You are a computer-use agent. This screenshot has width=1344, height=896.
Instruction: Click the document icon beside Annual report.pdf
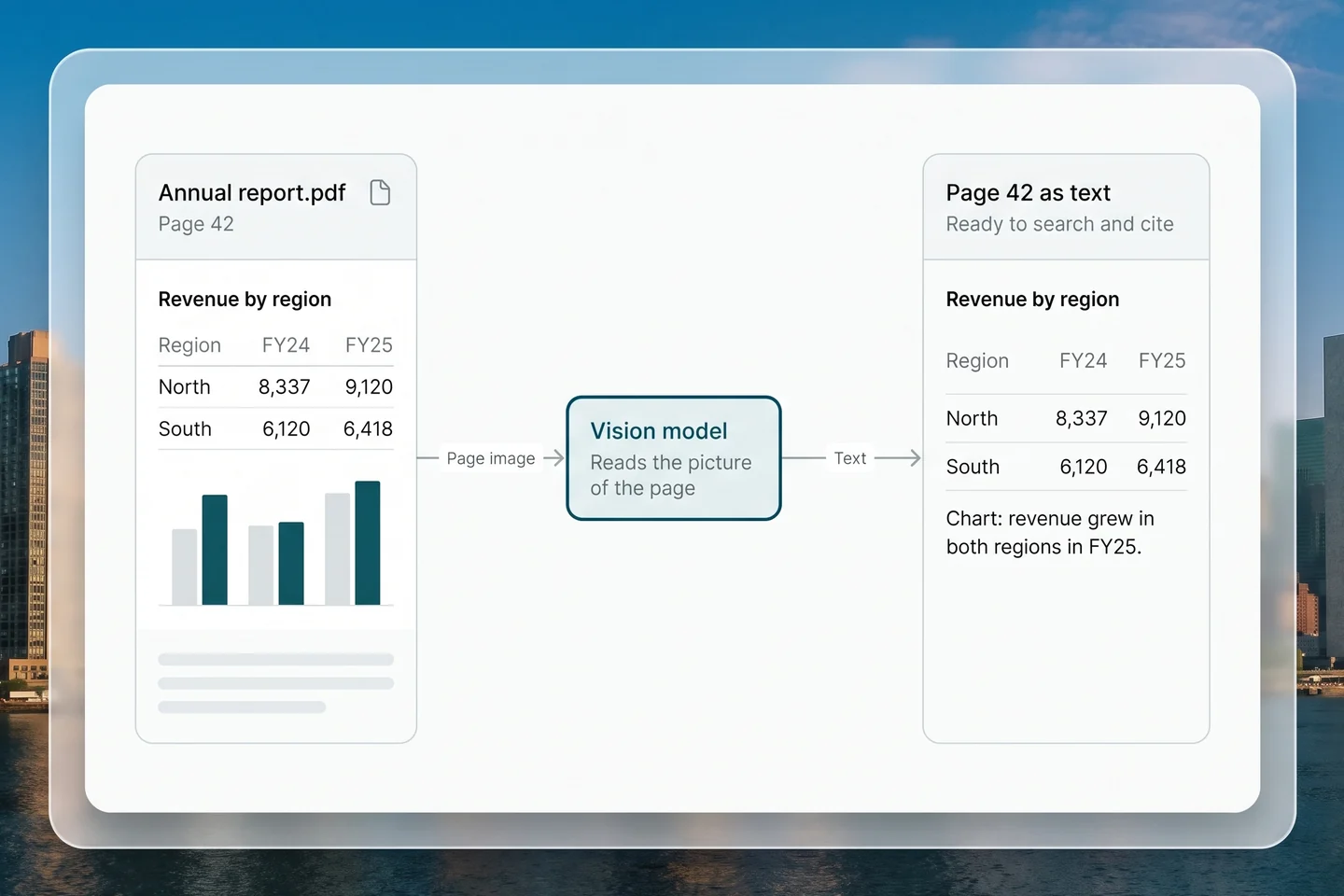pos(380,192)
